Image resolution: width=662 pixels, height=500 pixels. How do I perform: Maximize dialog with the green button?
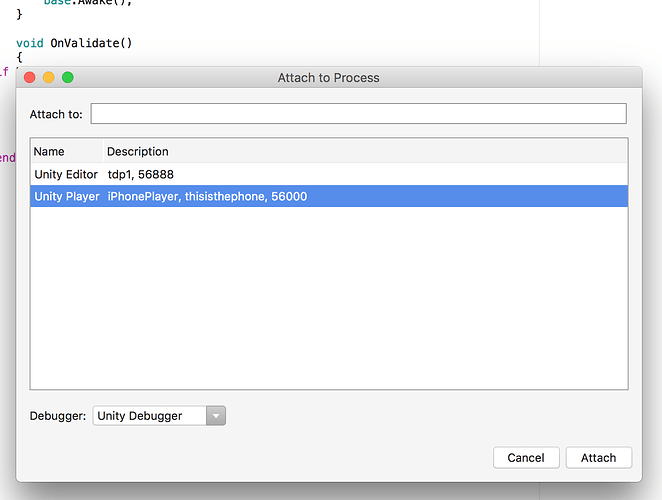[68, 77]
